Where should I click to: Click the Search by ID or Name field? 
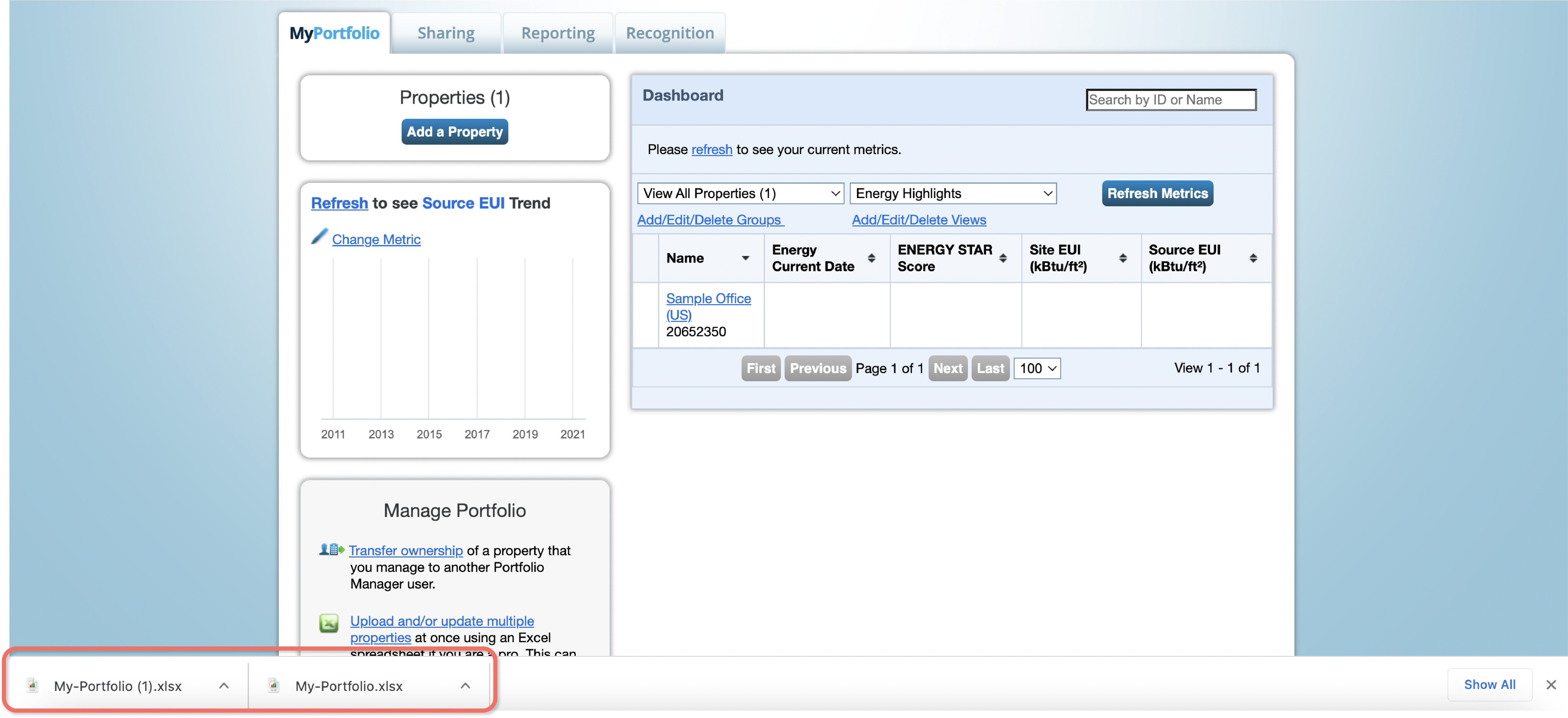point(1171,100)
